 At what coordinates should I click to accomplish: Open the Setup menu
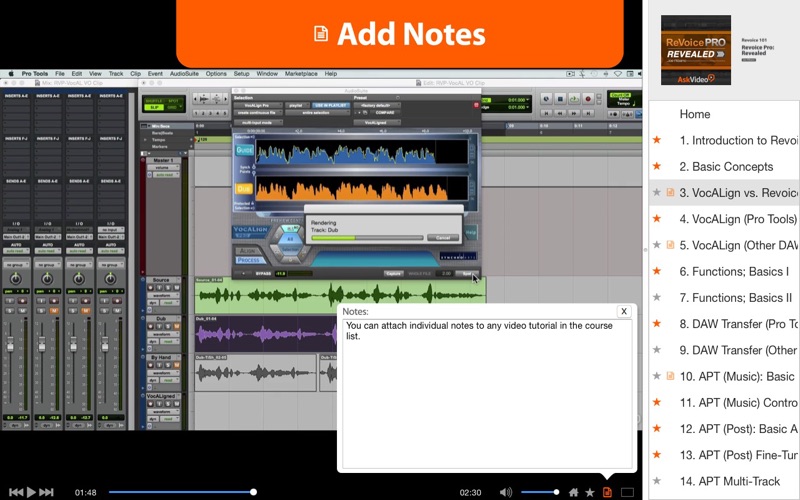coord(241,73)
